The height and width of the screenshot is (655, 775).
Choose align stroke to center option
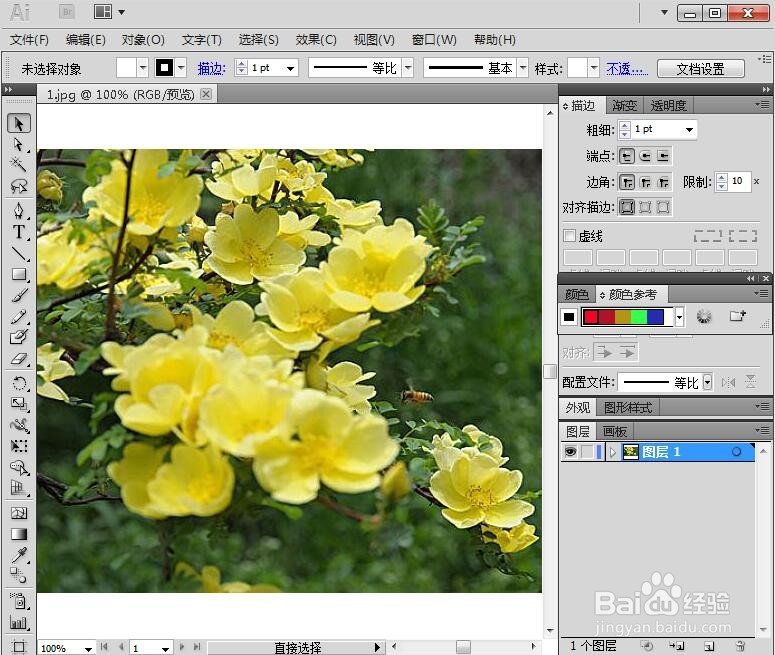pos(627,207)
